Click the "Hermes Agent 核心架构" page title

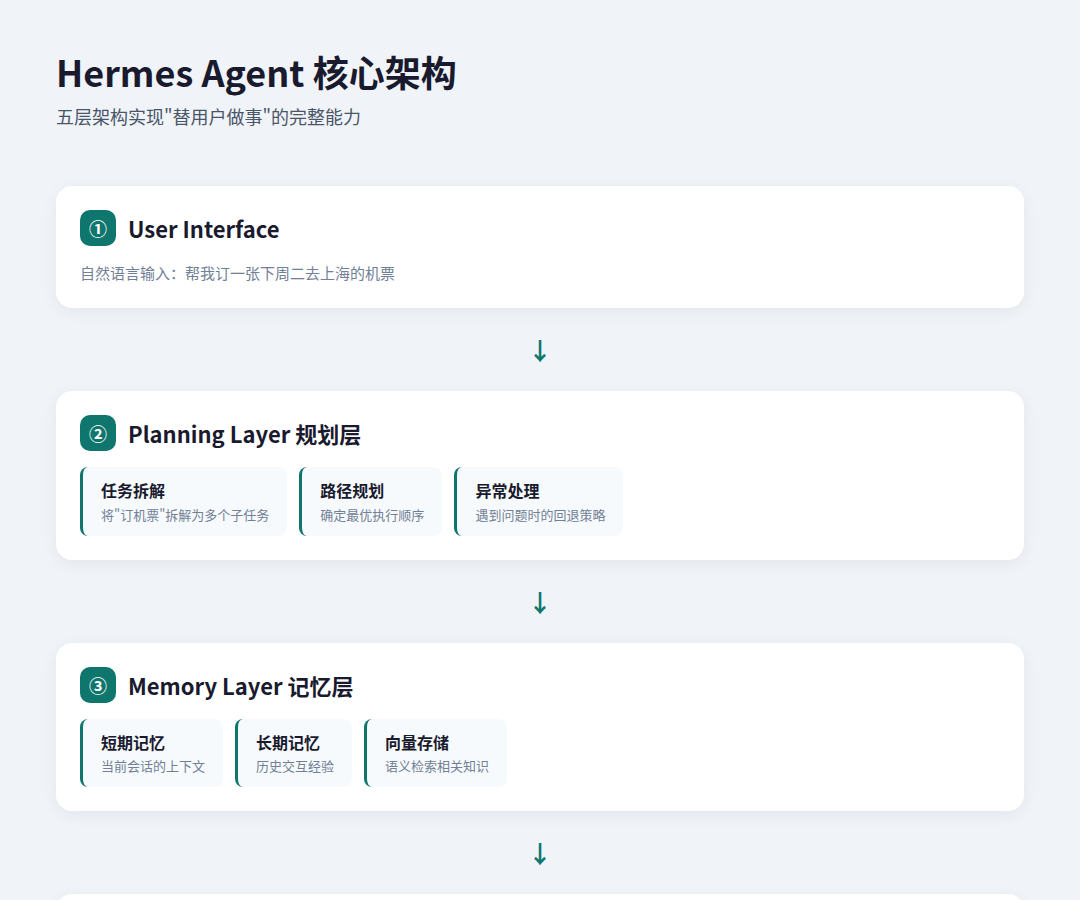256,75
